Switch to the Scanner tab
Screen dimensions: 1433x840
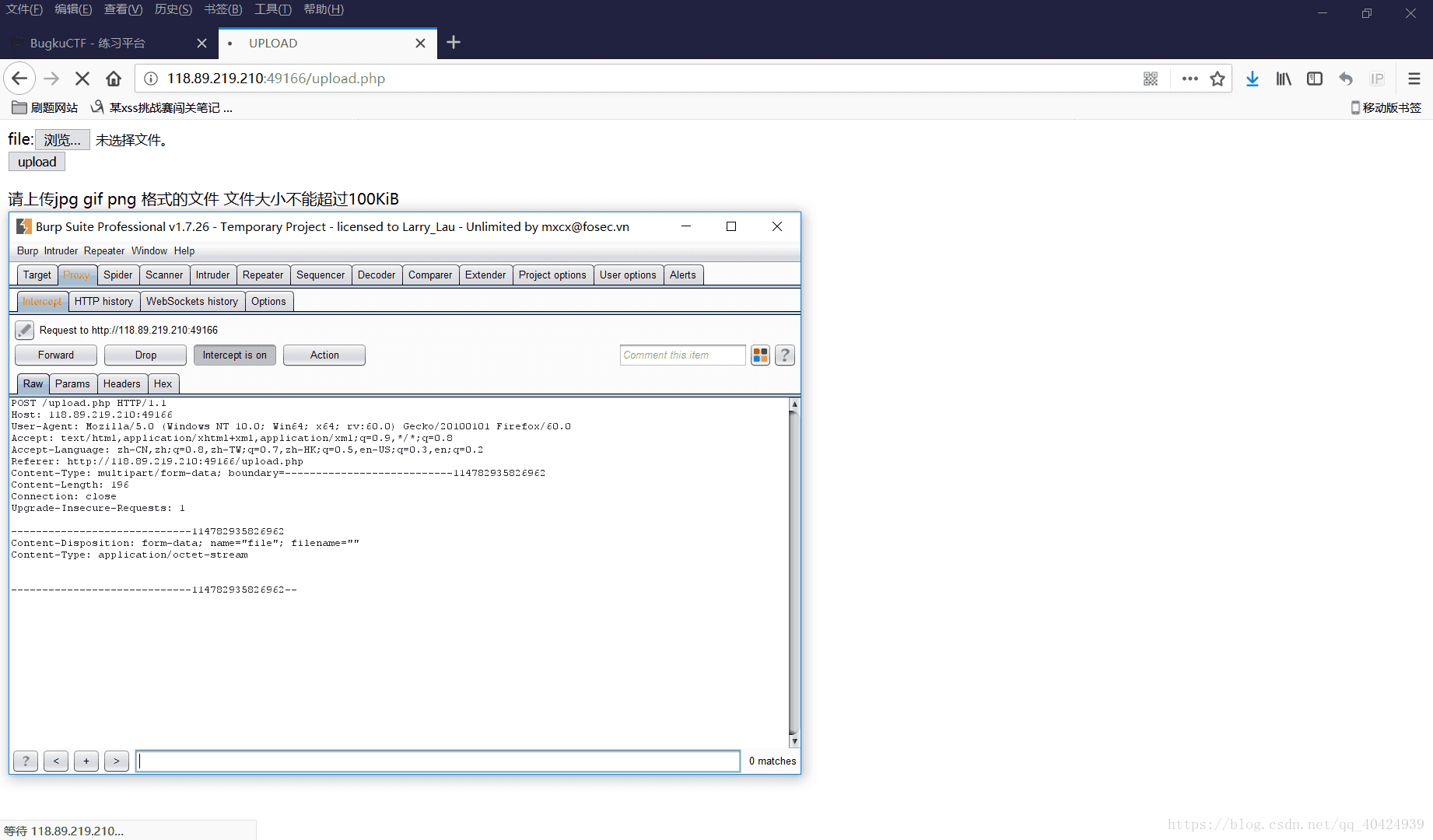[164, 275]
